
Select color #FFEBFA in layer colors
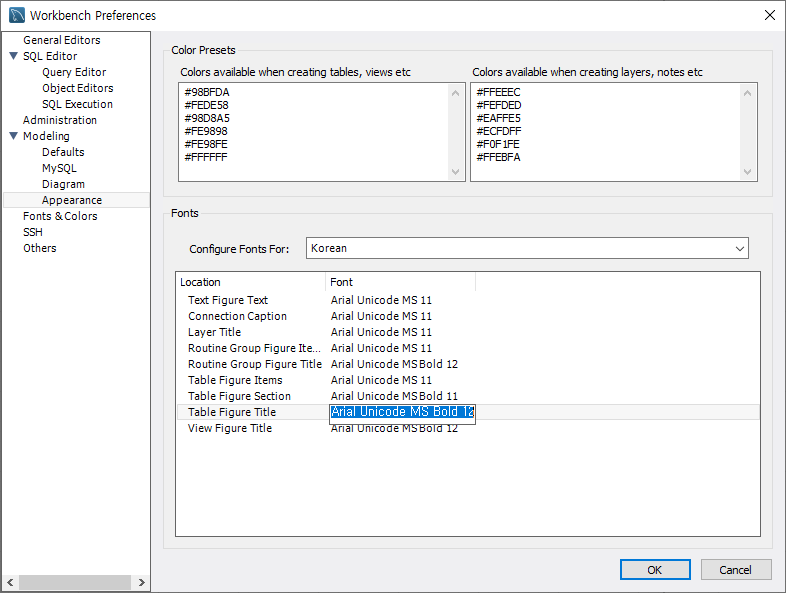[498, 158]
